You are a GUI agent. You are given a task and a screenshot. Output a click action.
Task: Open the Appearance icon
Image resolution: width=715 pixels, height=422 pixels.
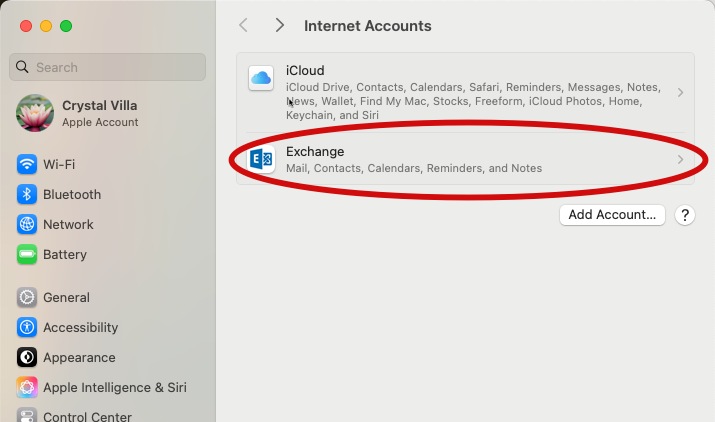pos(27,358)
